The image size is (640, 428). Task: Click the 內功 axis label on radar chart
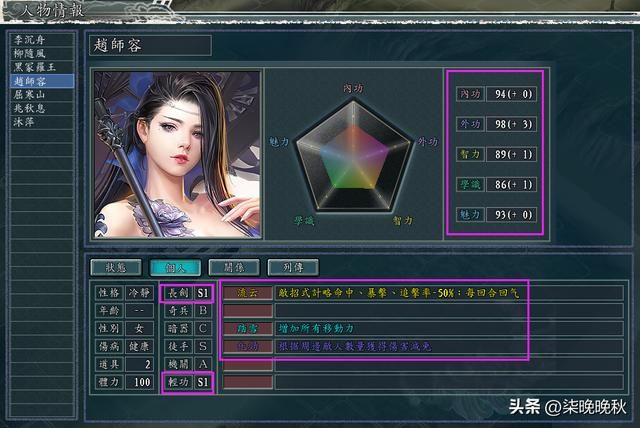click(353, 88)
